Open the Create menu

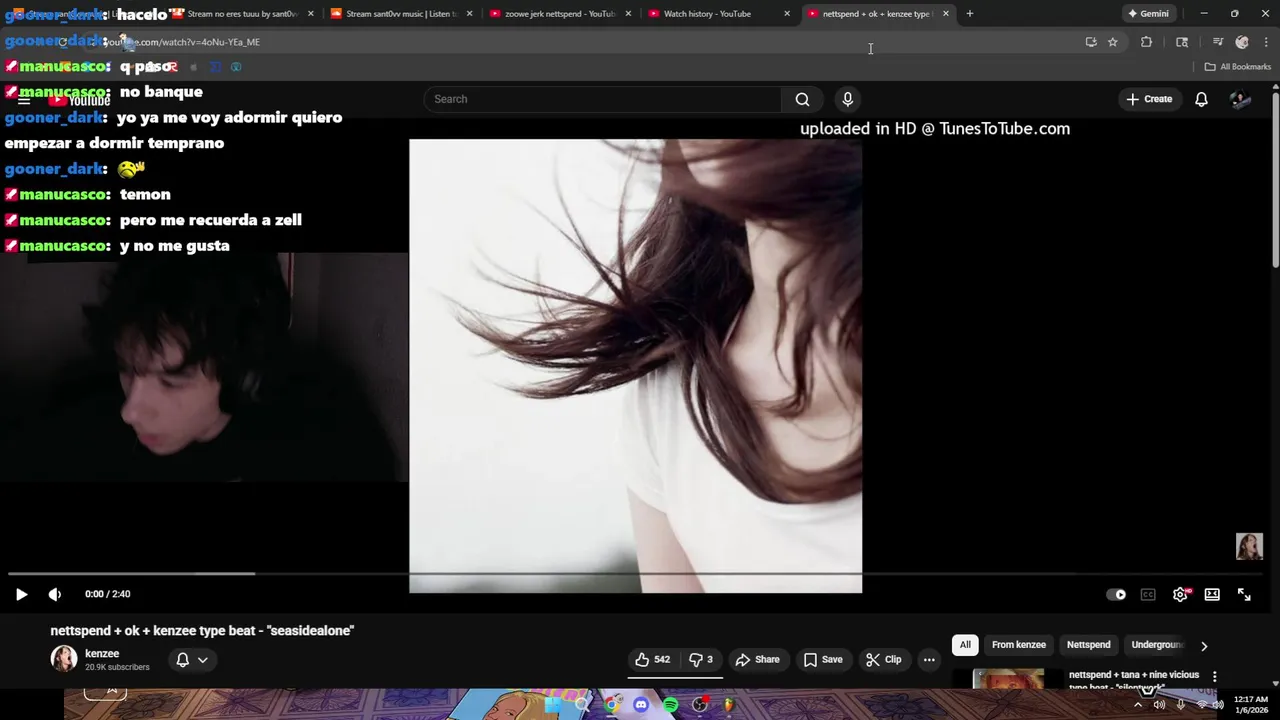coord(1148,99)
